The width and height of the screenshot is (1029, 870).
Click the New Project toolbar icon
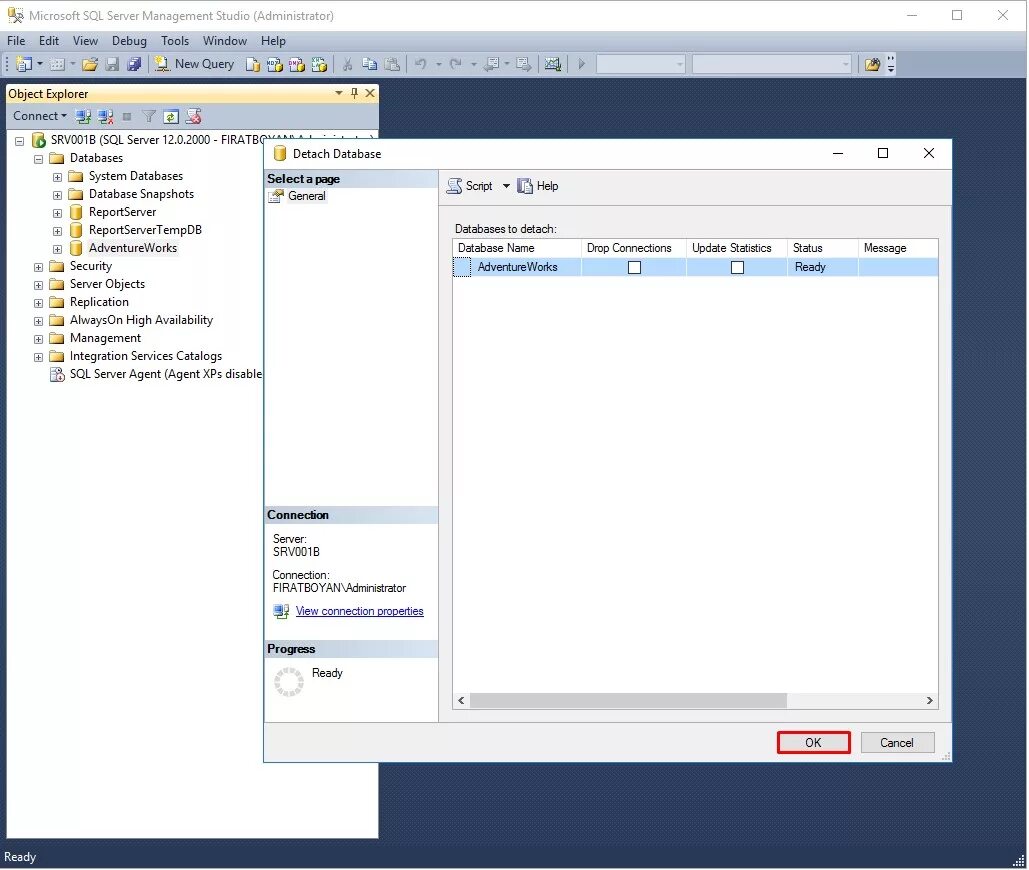(x=24, y=64)
